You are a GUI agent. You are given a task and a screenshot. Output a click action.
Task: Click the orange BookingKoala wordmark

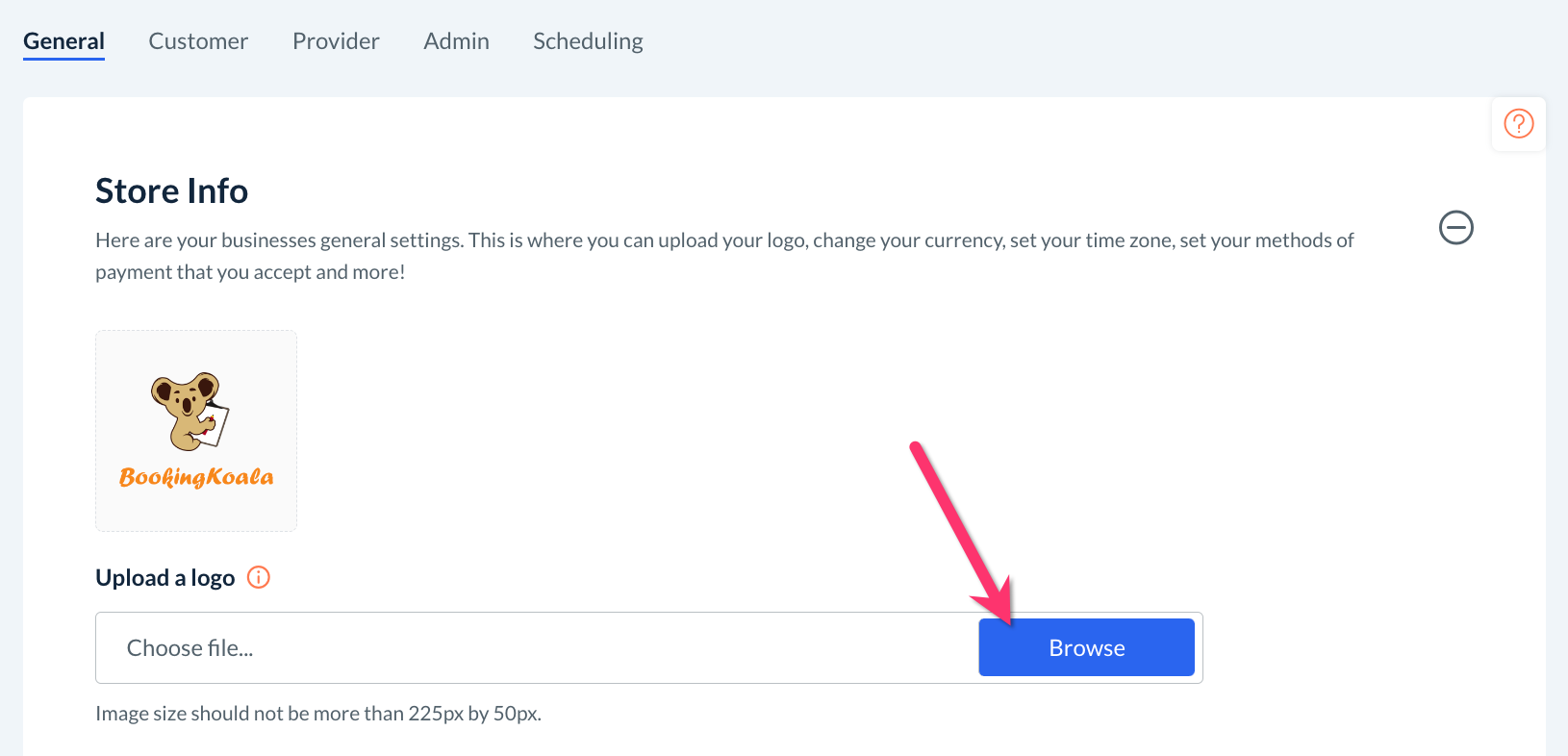196,477
